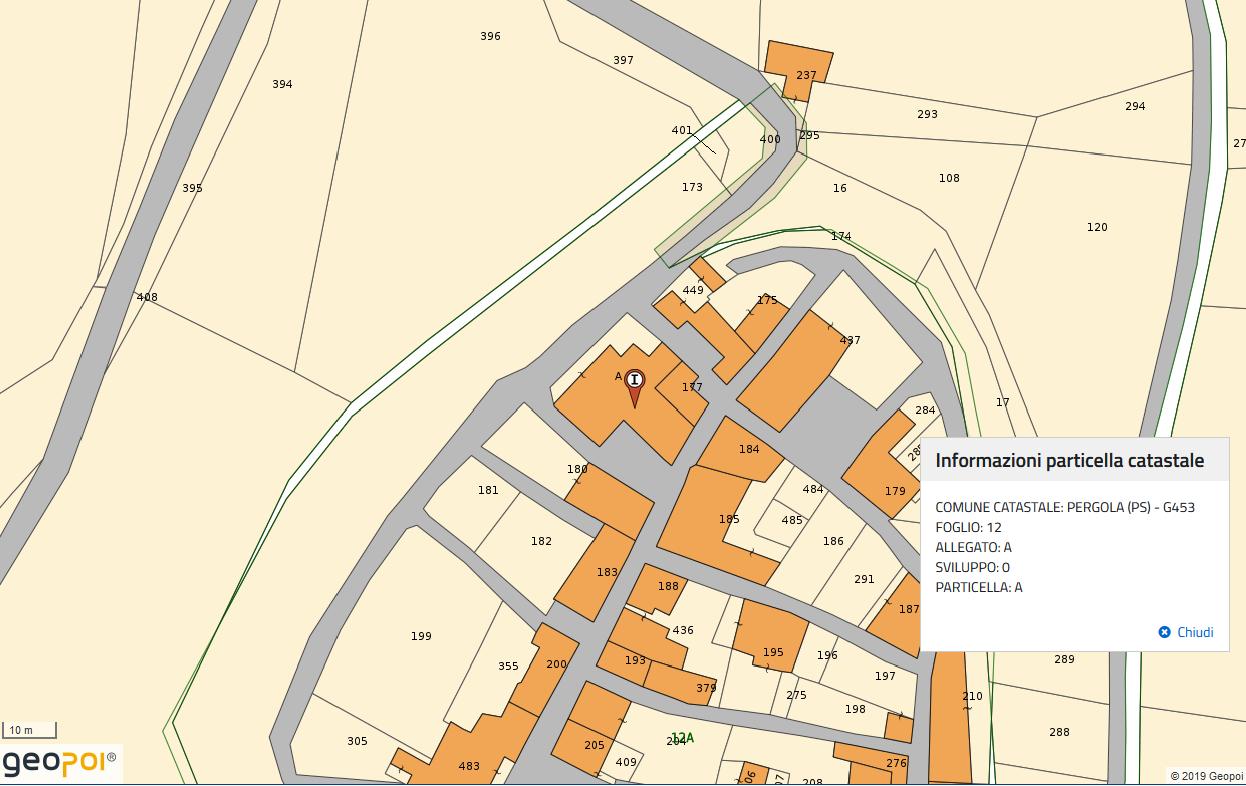Image resolution: width=1246 pixels, height=786 pixels.
Task: Select parcel 199
Action: click(x=421, y=636)
